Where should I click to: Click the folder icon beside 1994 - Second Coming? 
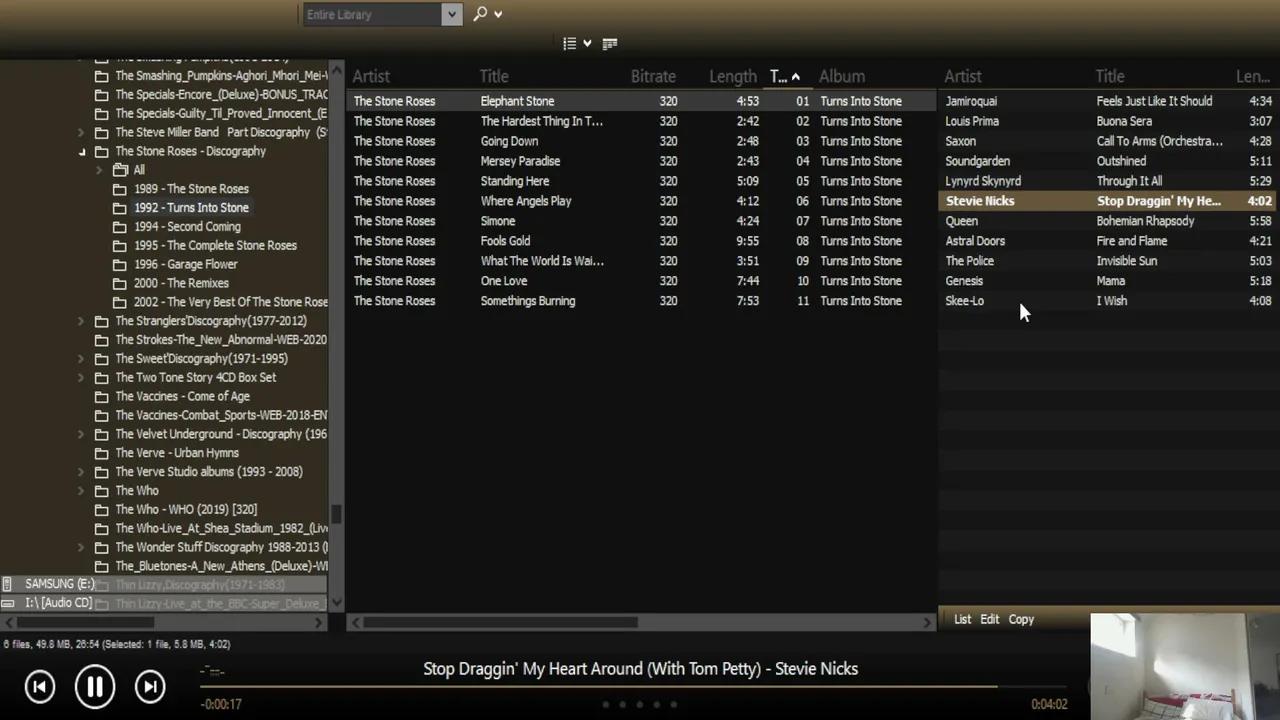pos(120,227)
